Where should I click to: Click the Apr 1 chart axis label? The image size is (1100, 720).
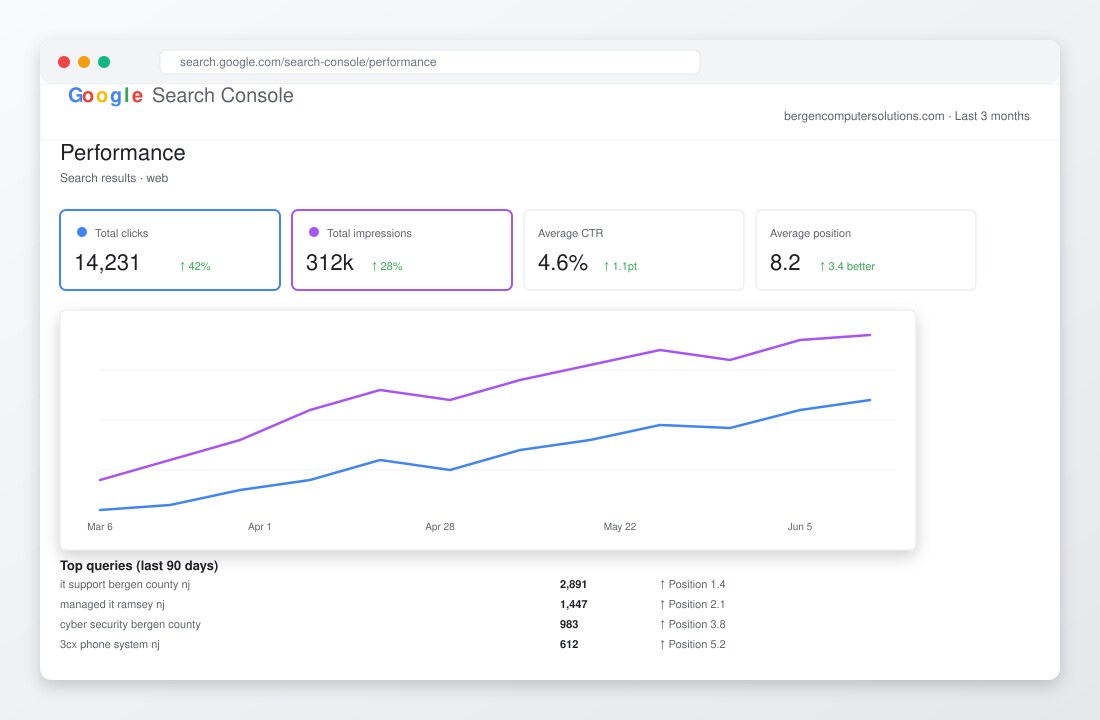click(x=260, y=526)
